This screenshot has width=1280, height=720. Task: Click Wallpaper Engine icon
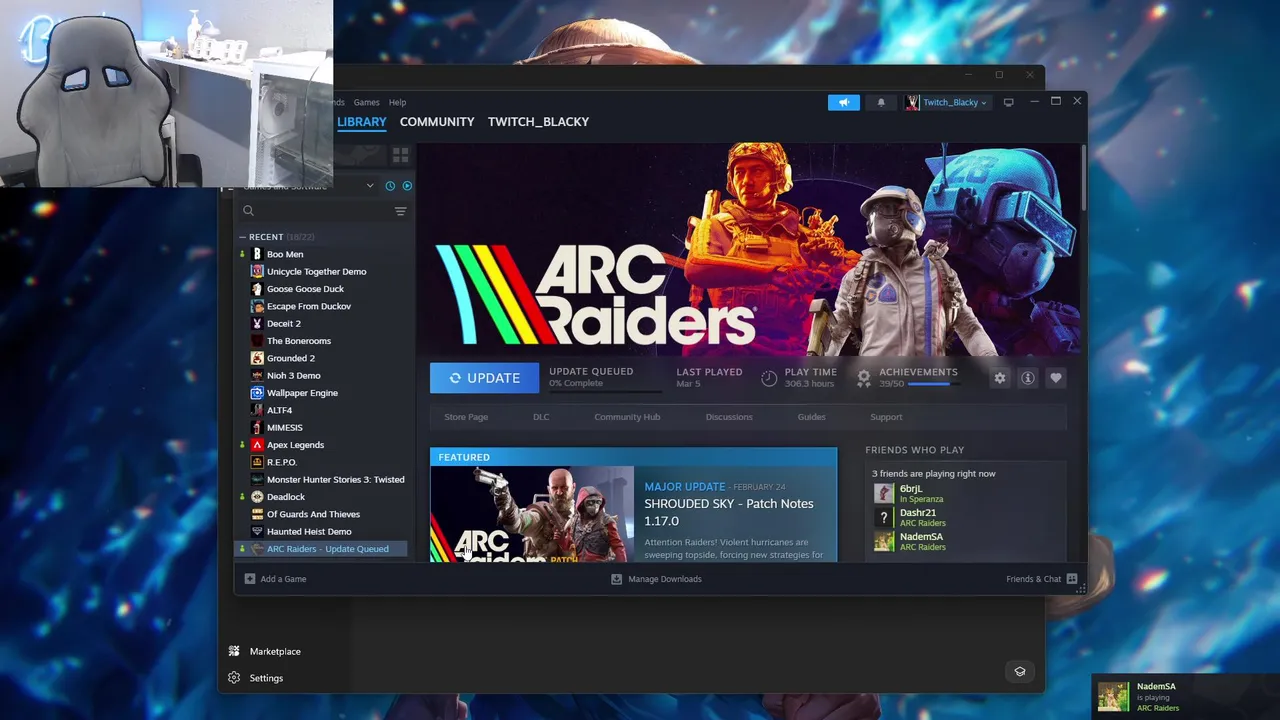point(257,393)
